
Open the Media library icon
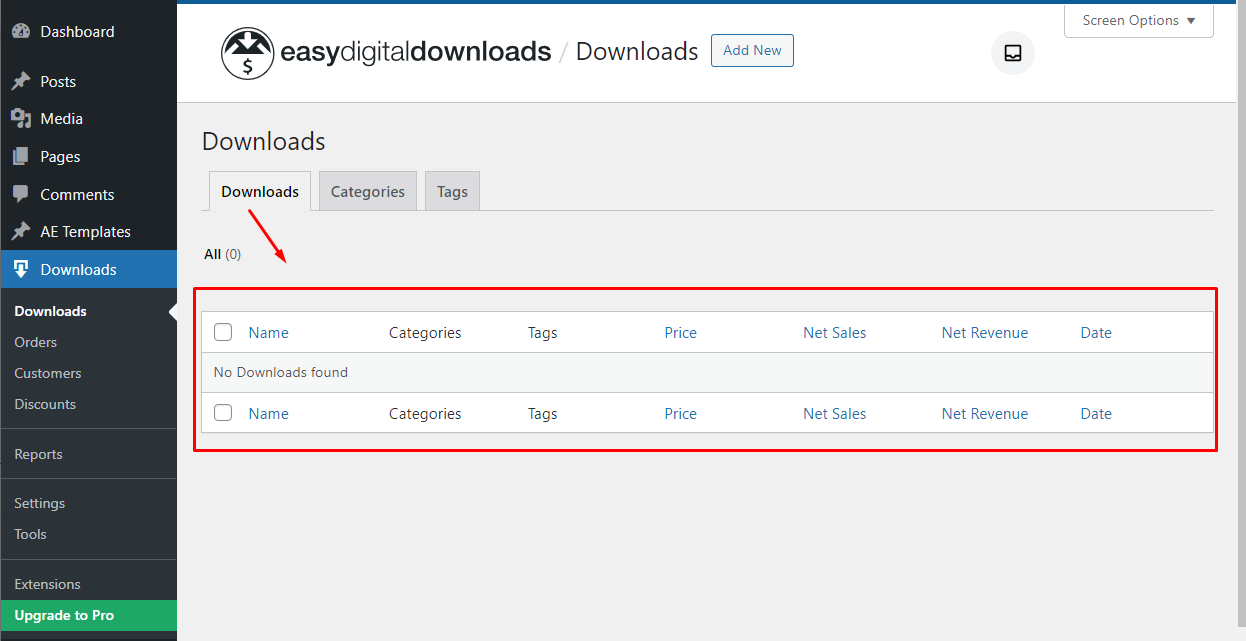24,118
